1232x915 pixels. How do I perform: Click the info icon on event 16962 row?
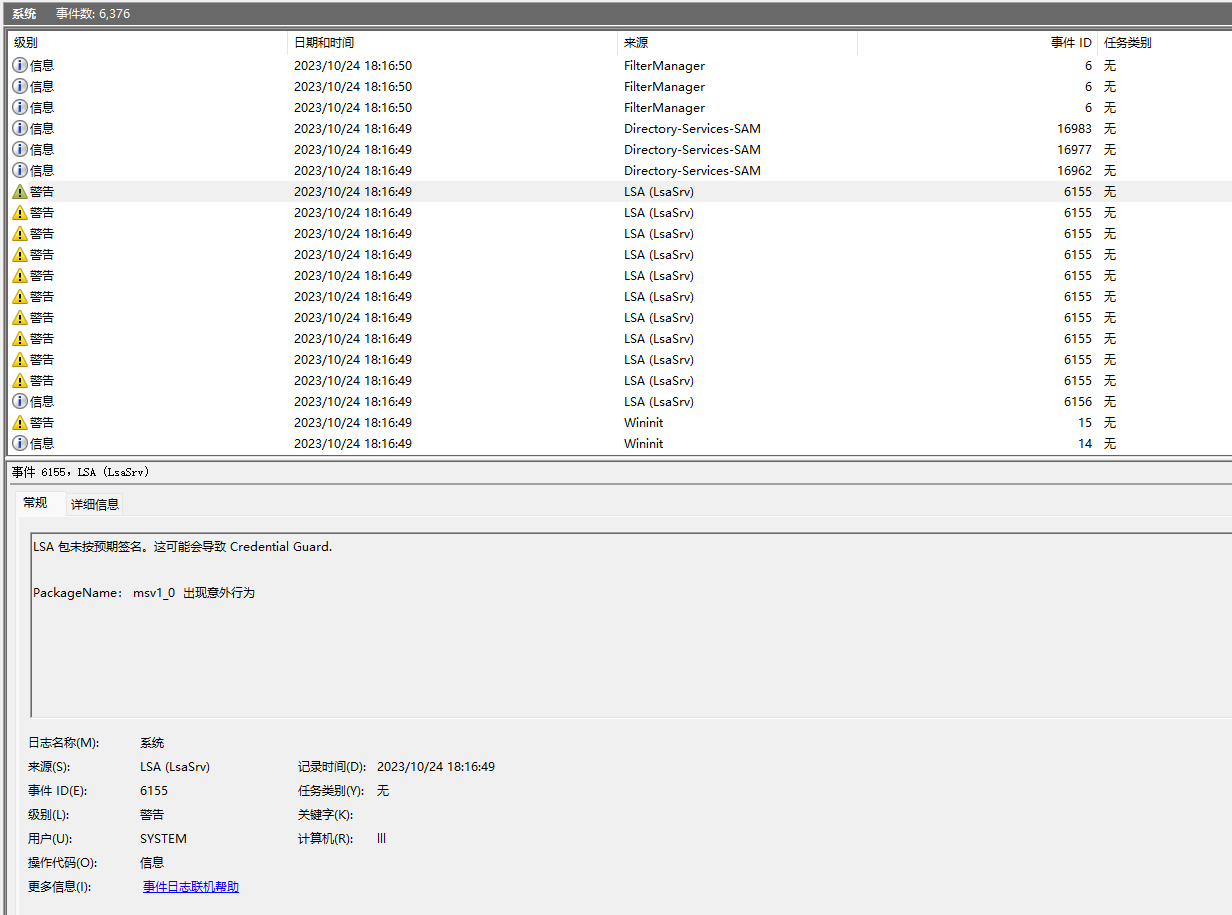coord(20,170)
